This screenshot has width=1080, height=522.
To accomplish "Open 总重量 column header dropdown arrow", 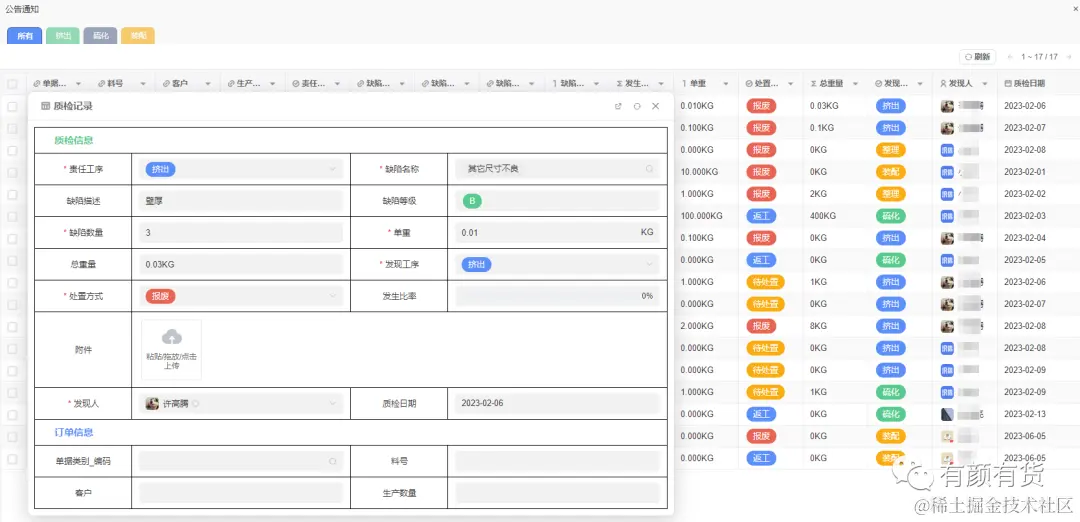I will pos(855,84).
